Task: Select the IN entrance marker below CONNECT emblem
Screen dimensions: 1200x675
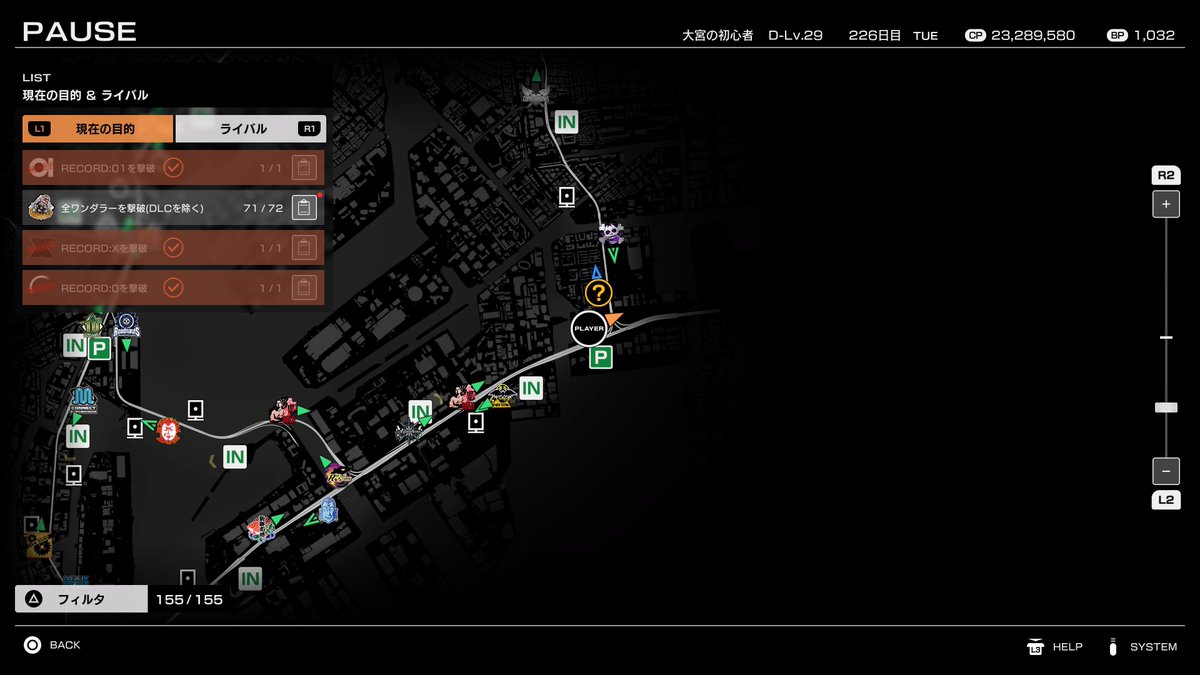Action: point(78,436)
